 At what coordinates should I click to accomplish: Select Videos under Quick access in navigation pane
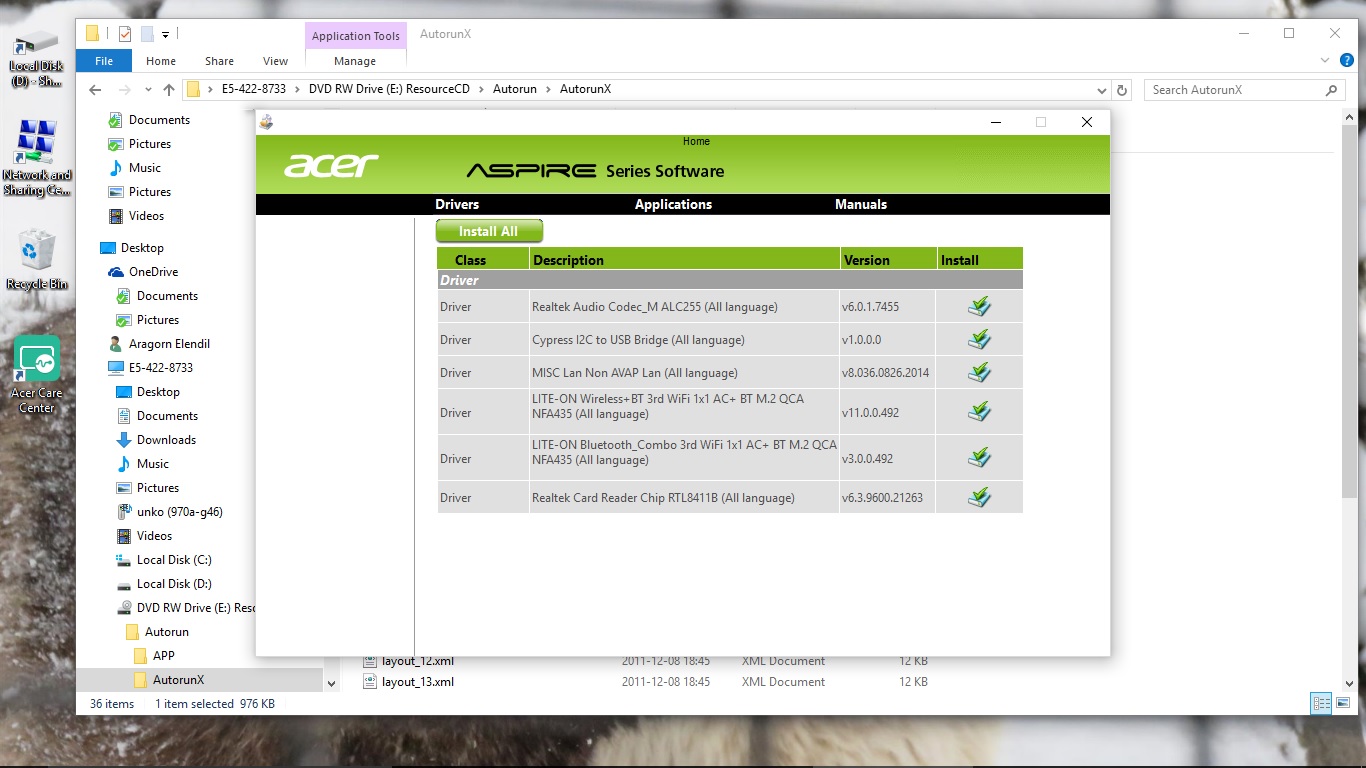(146, 216)
